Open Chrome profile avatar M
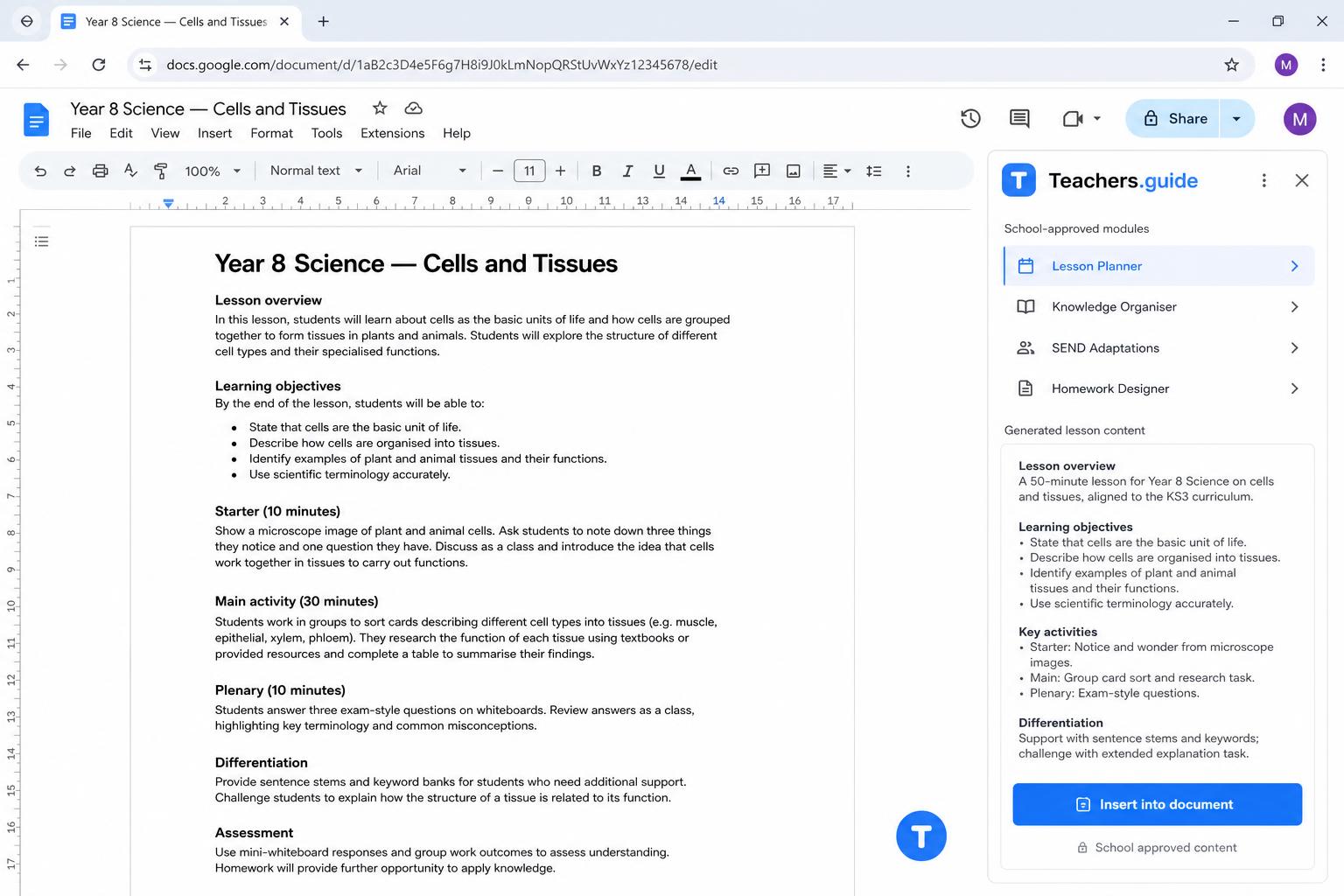The width and height of the screenshot is (1344, 896). tap(1285, 65)
